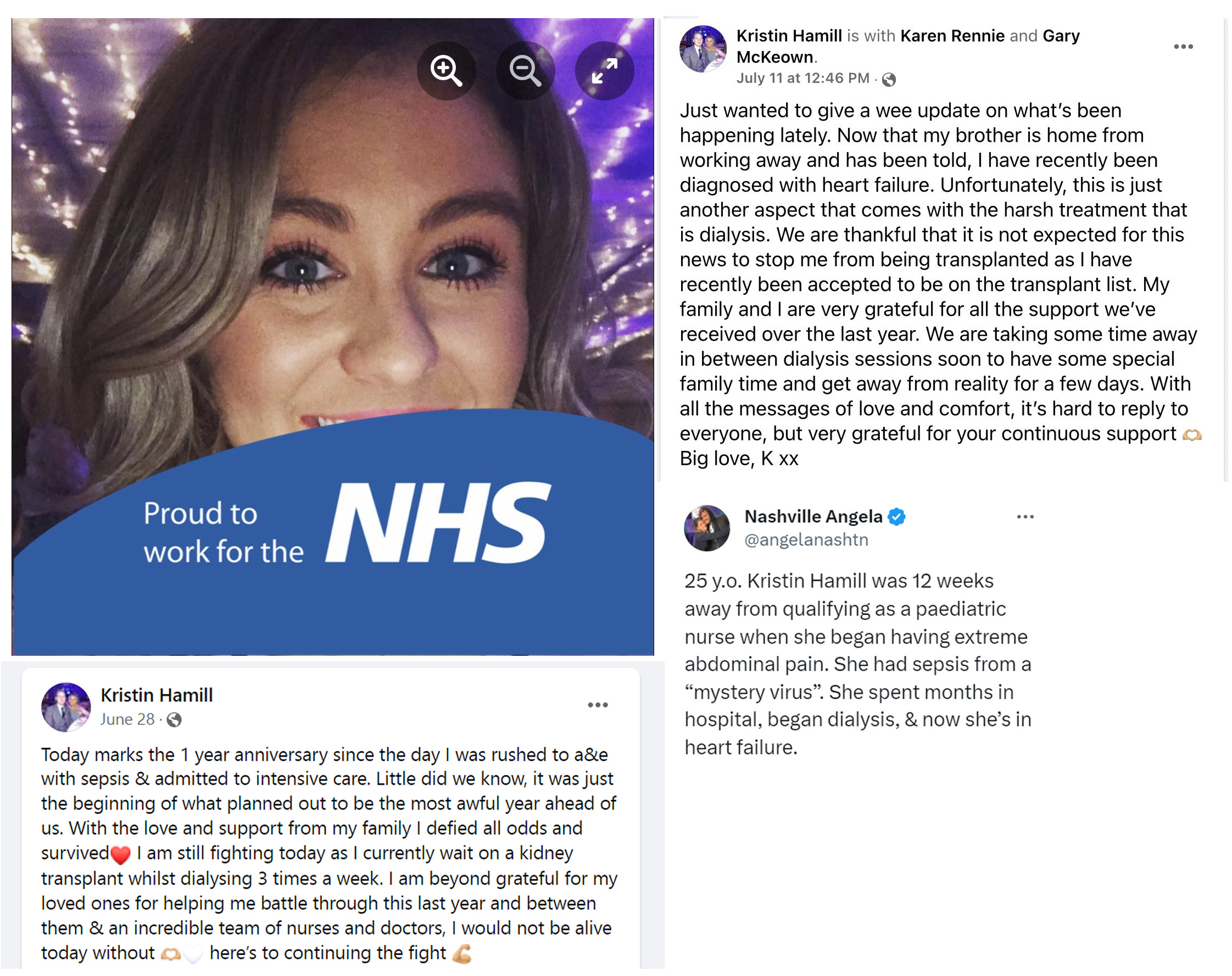Open Karen Rennie's tagged profile
The image size is (1232, 976).
tap(952, 36)
